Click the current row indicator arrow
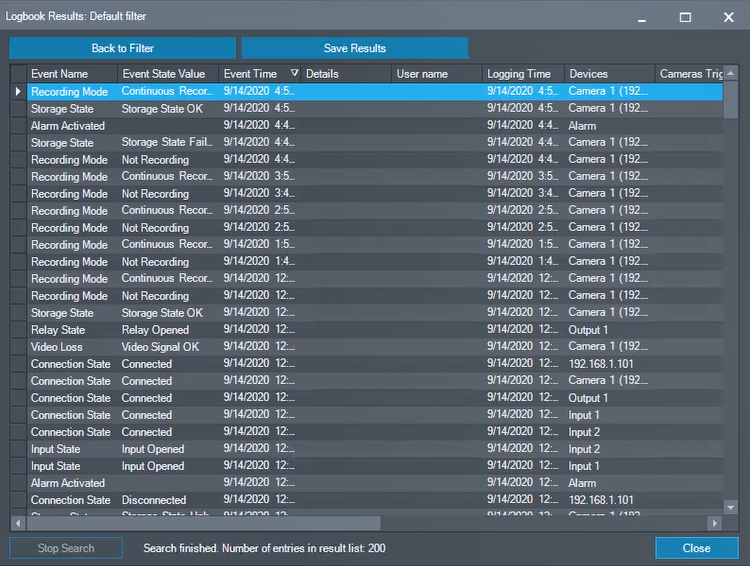 [18, 91]
